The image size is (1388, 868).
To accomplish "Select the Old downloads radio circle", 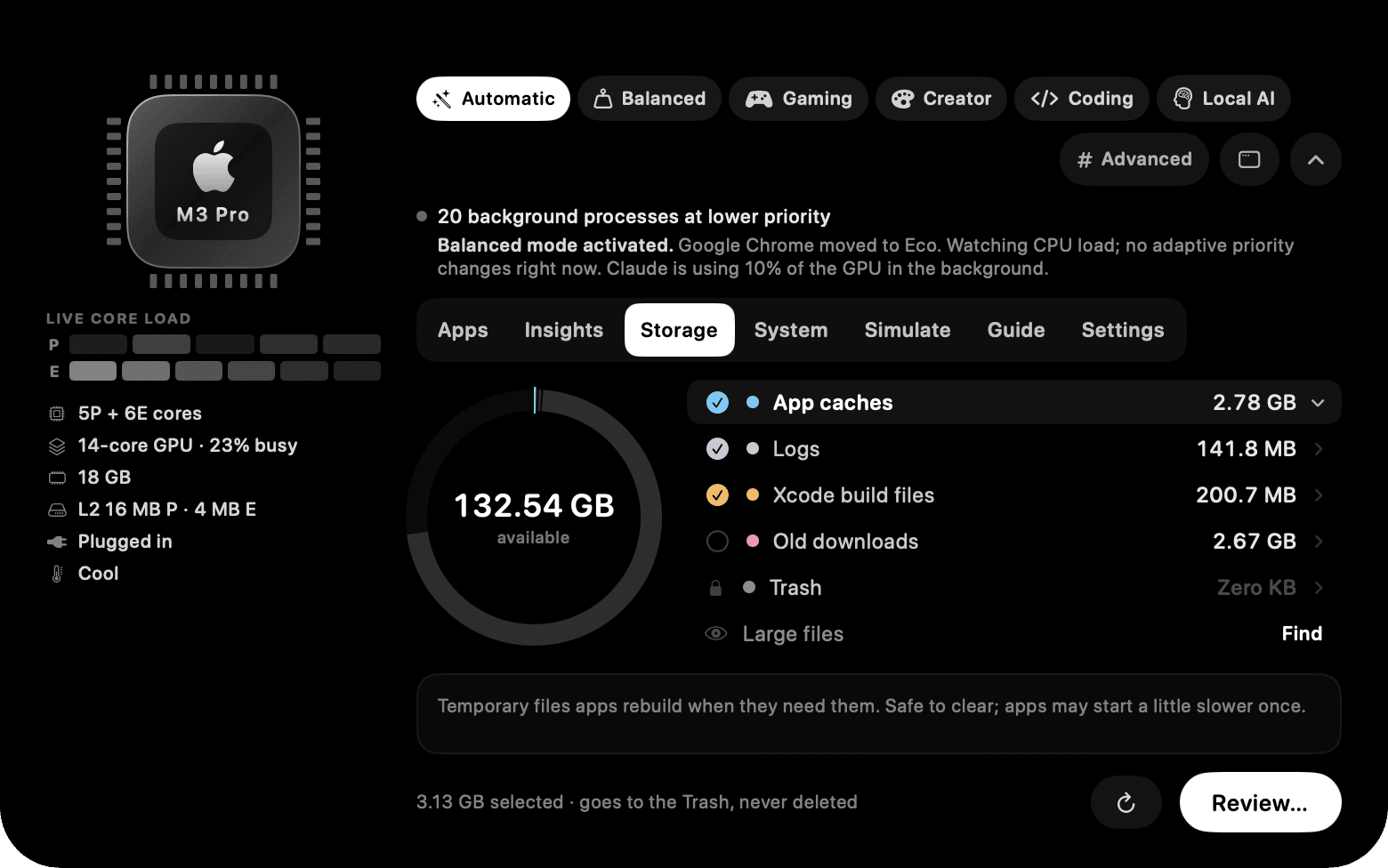I will [717, 542].
